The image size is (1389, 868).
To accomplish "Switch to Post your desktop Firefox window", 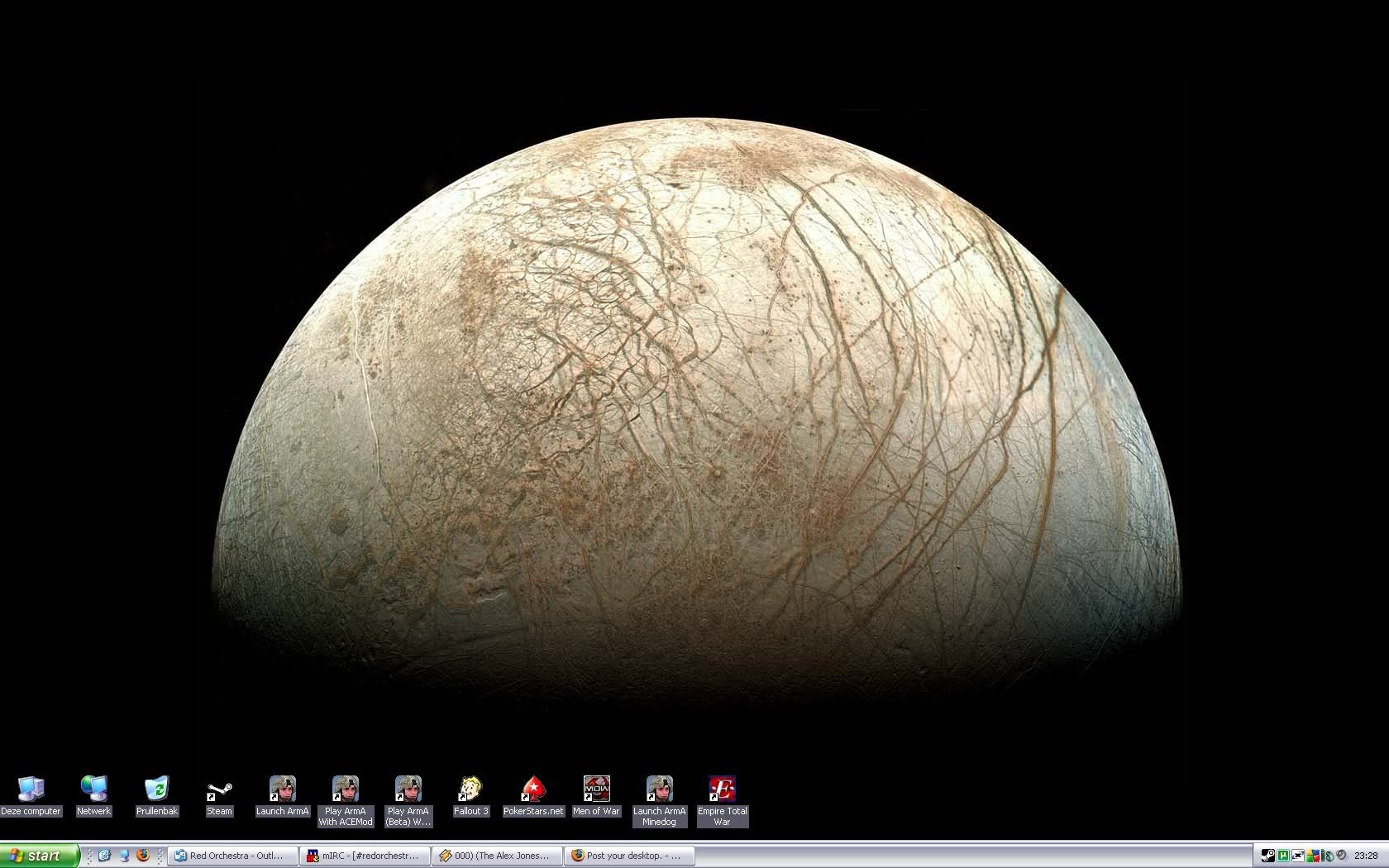I will coord(628,856).
